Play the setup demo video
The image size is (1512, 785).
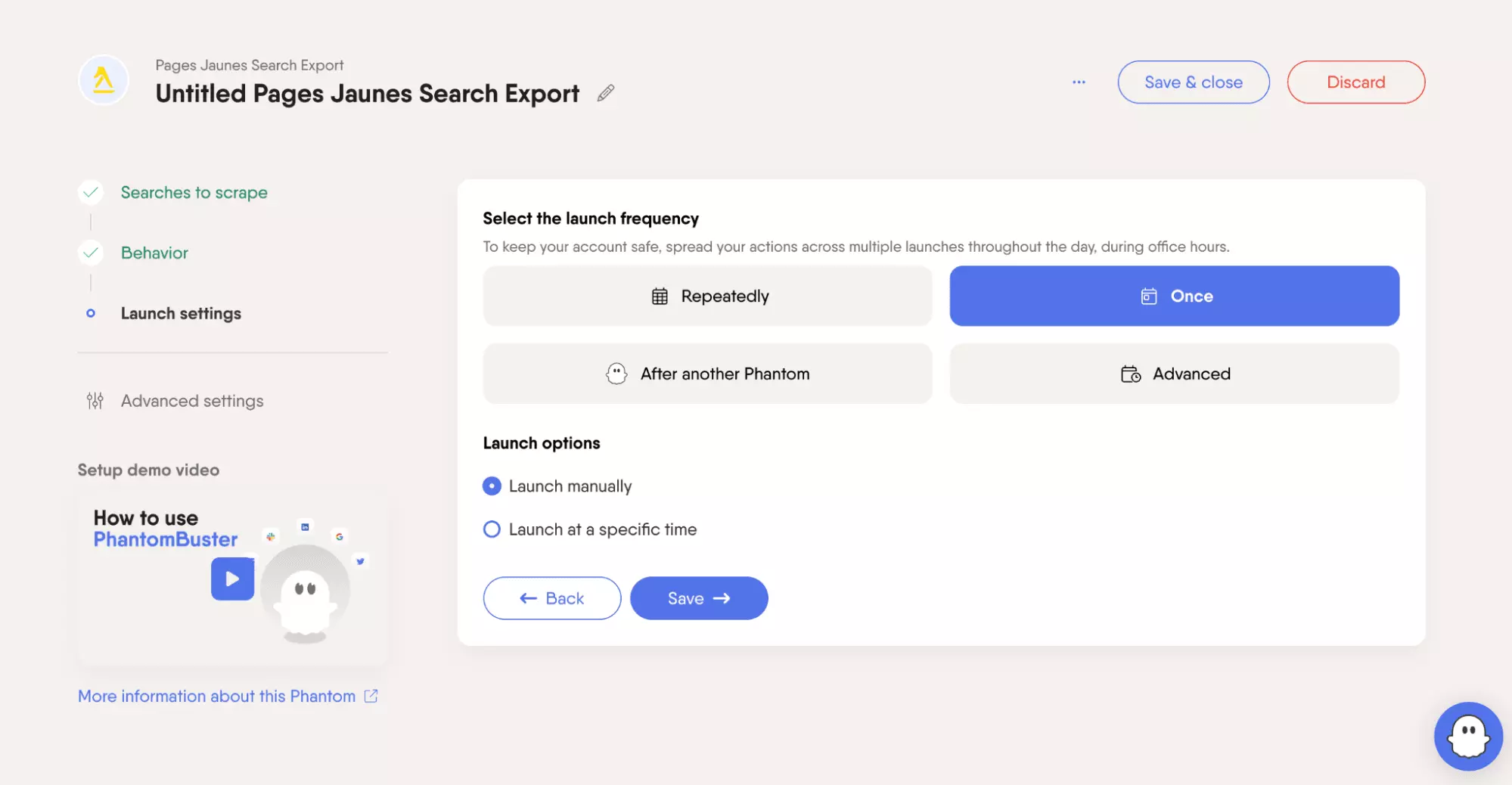(x=232, y=579)
